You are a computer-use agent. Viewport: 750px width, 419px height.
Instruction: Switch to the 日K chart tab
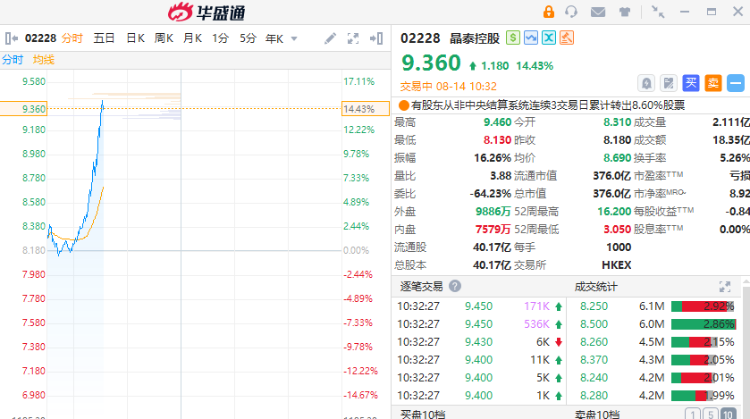tap(135, 39)
